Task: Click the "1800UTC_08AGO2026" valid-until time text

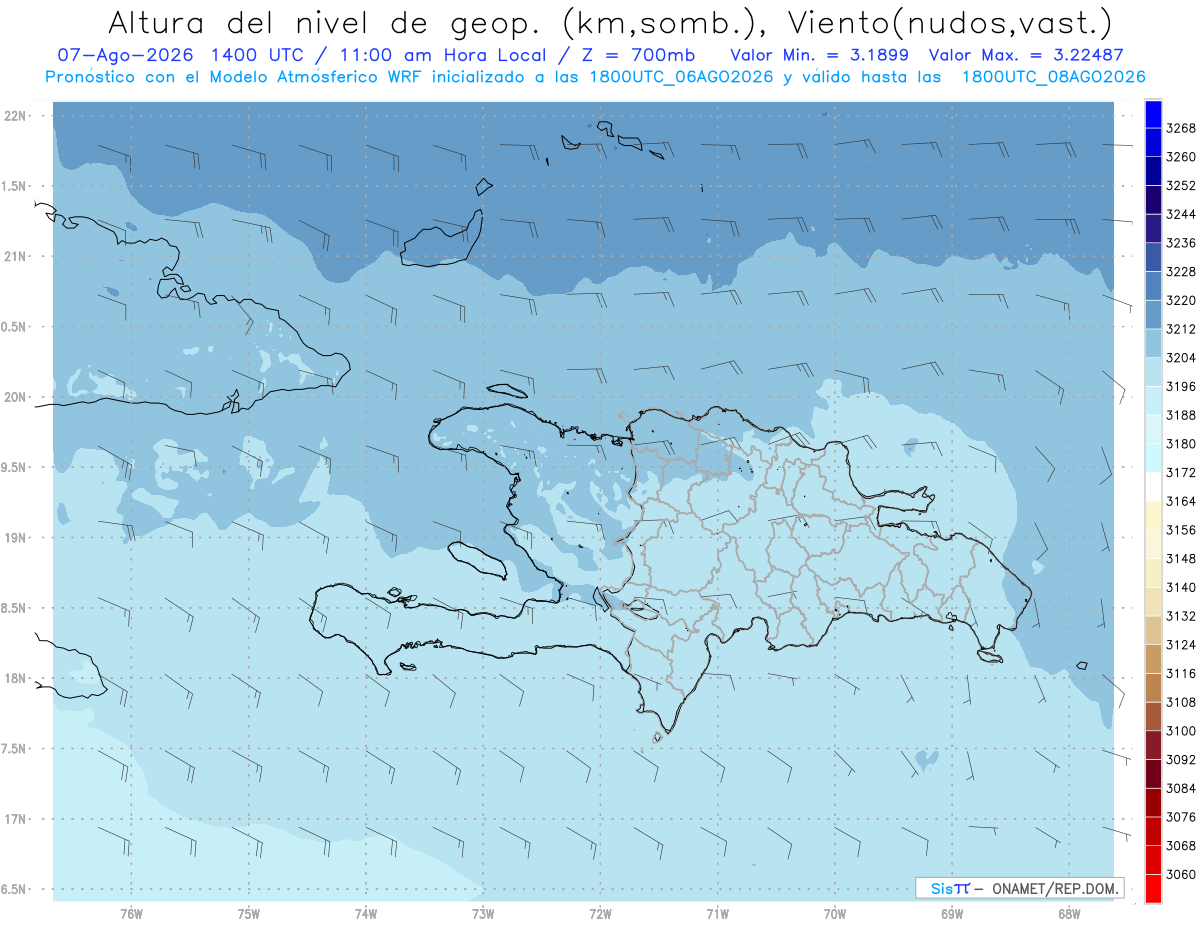Action: (1053, 77)
